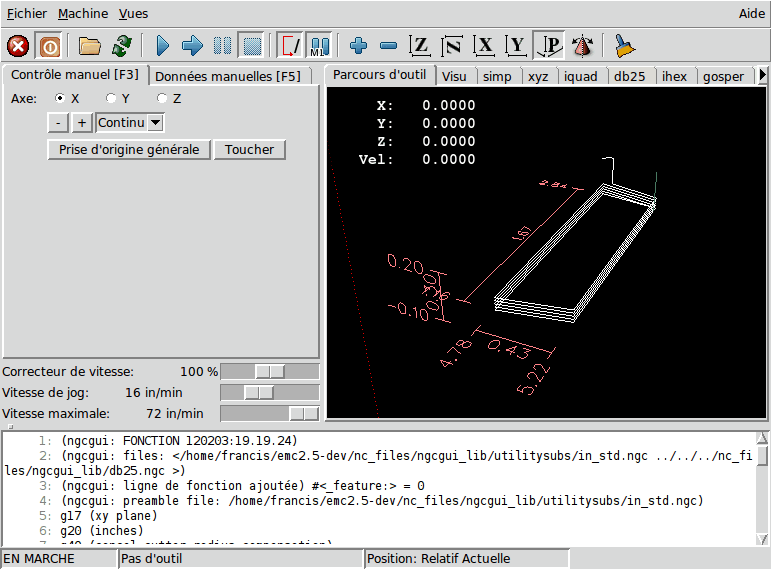This screenshot has width=771, height=569.
Task: Select the Z axis radio button
Action: tap(162, 98)
